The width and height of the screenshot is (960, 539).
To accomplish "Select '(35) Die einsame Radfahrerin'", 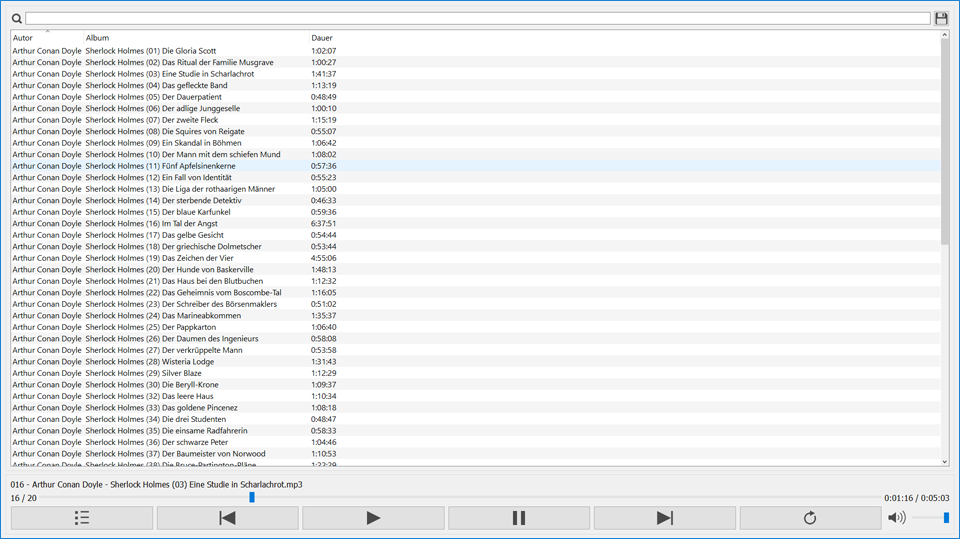I will 476,431.
